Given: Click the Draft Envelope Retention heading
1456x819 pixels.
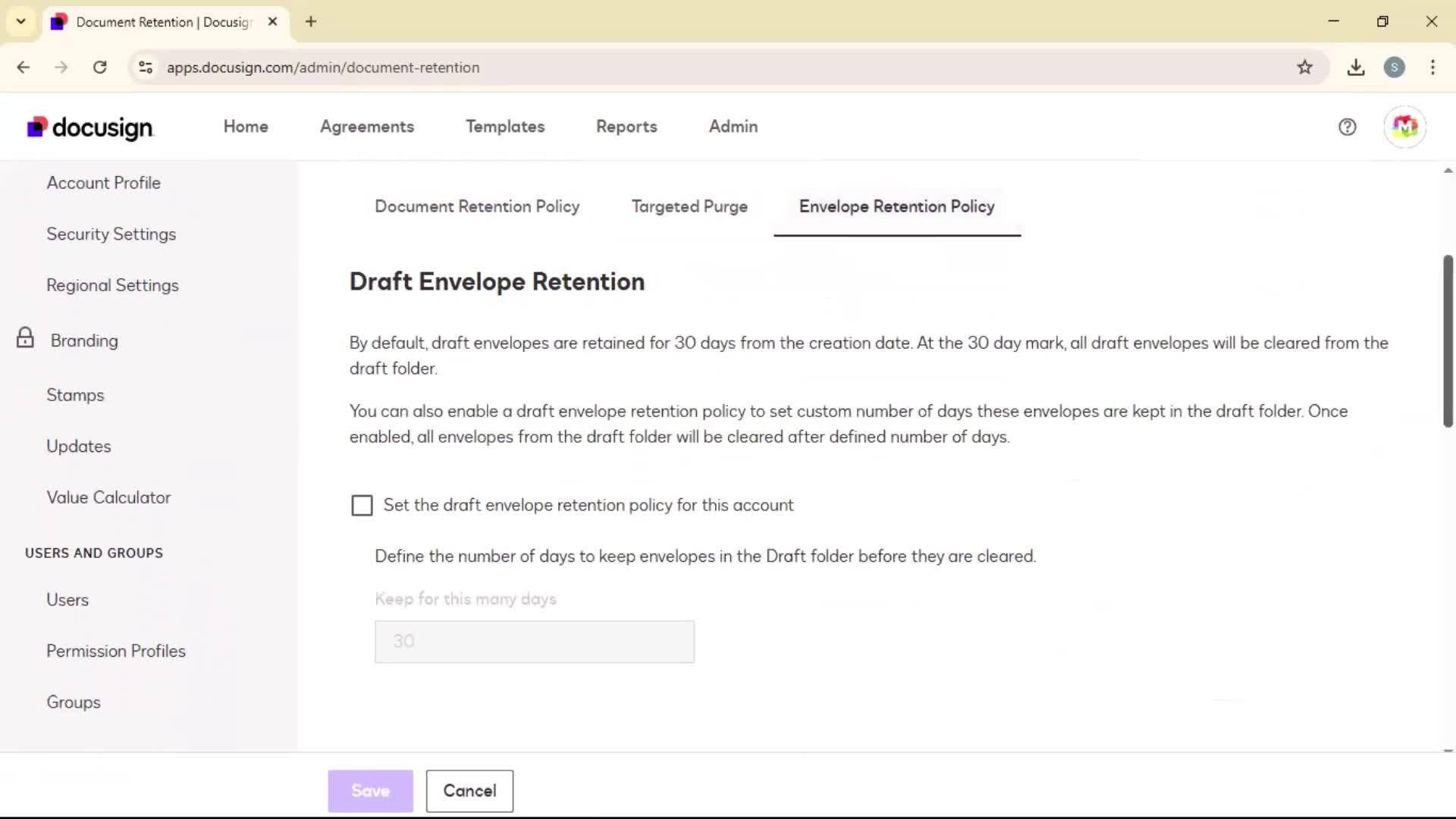Looking at the screenshot, I should [x=497, y=282].
